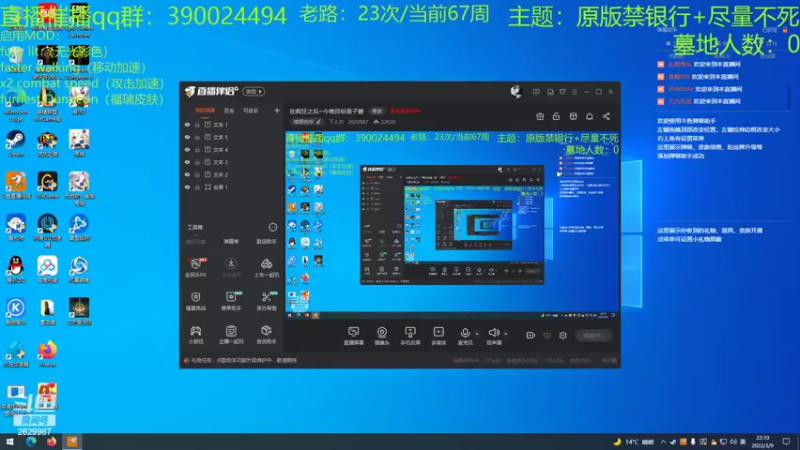Open streaming settings gear

563,335
